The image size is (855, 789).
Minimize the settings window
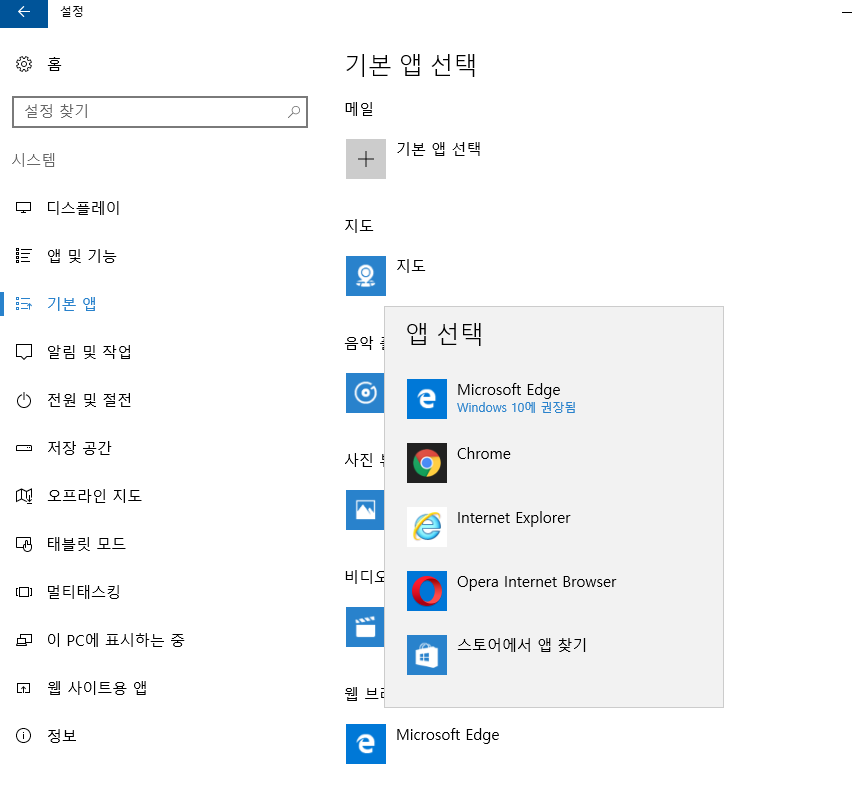click(847, 13)
